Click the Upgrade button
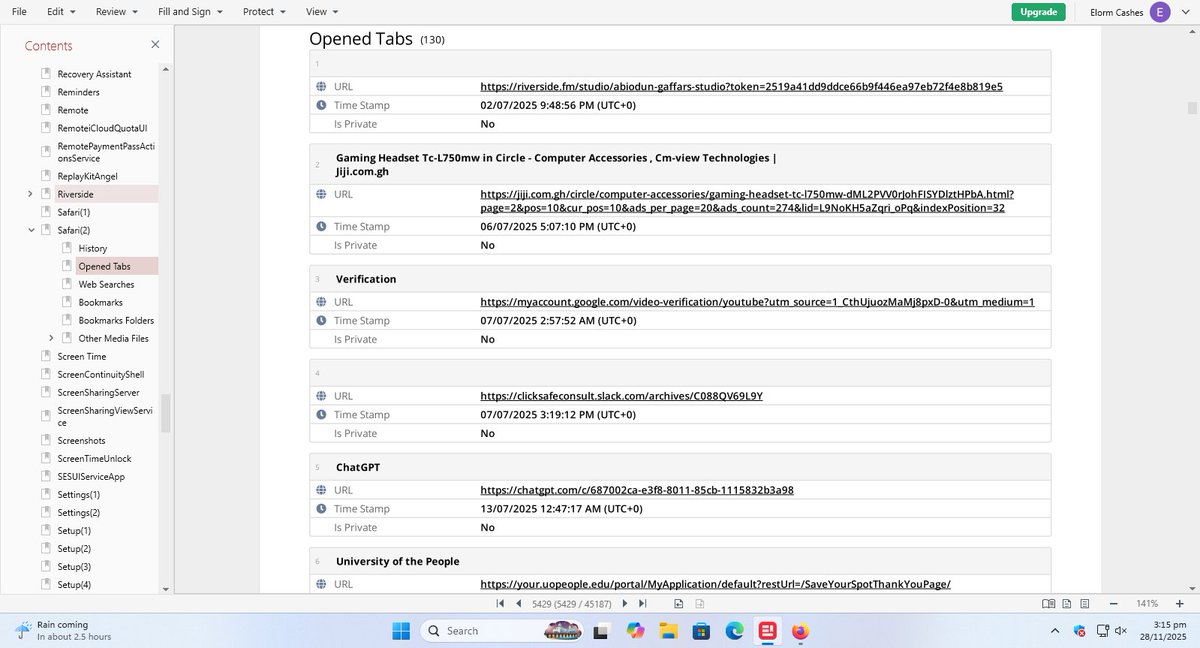This screenshot has height=648, width=1200. [x=1038, y=12]
